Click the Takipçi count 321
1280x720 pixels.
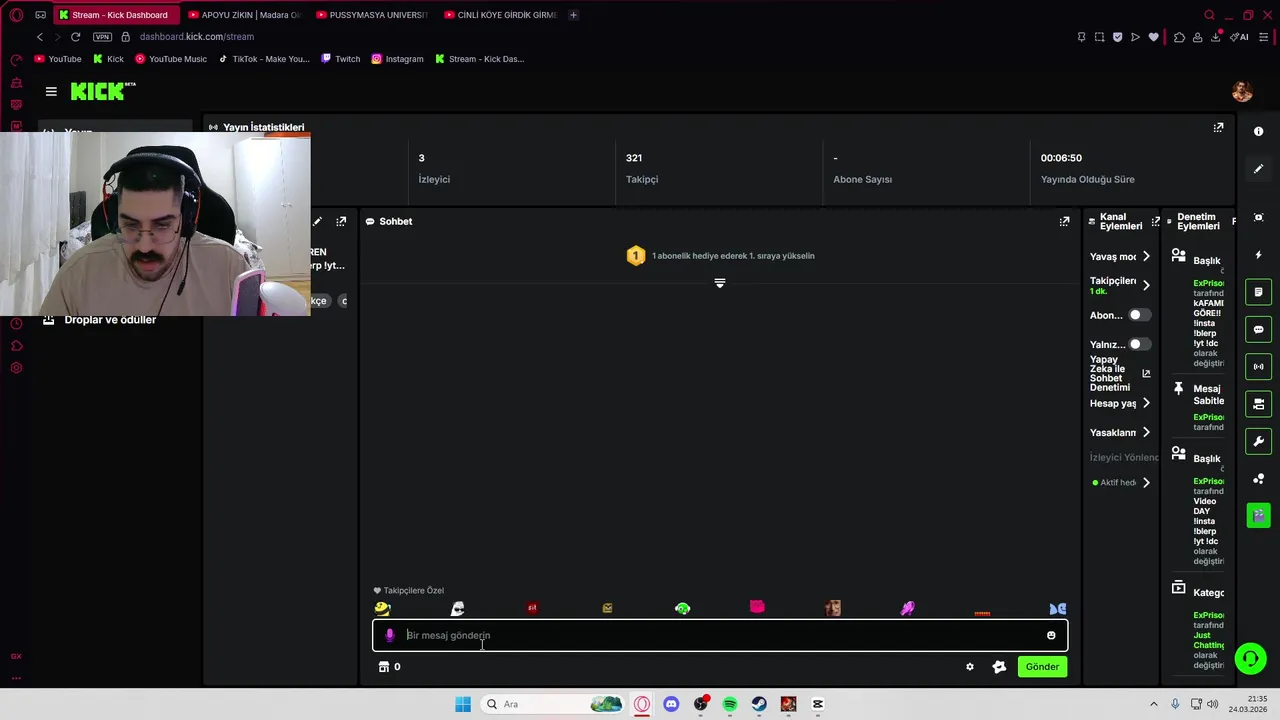[634, 158]
